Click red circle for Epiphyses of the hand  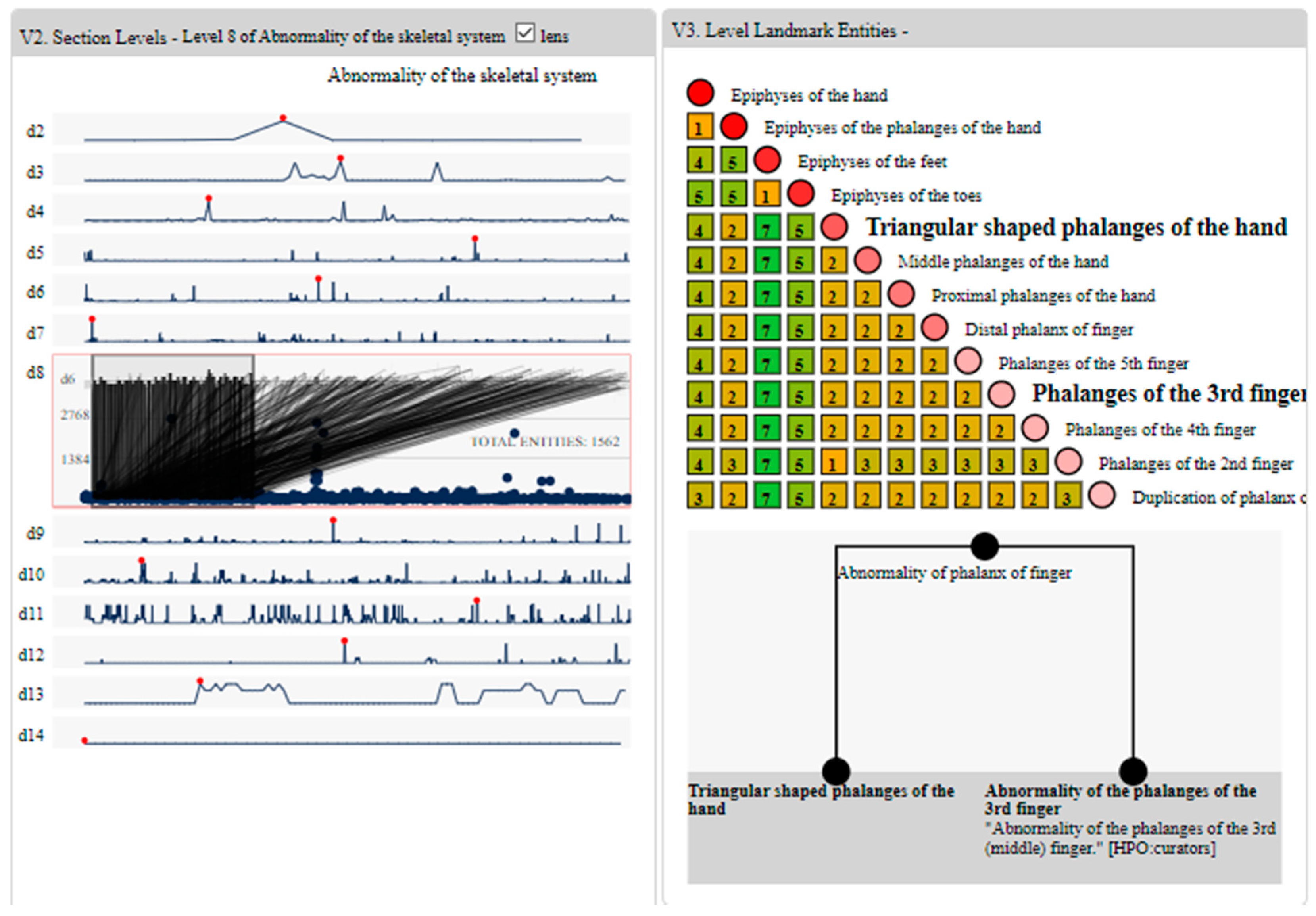pos(700,93)
